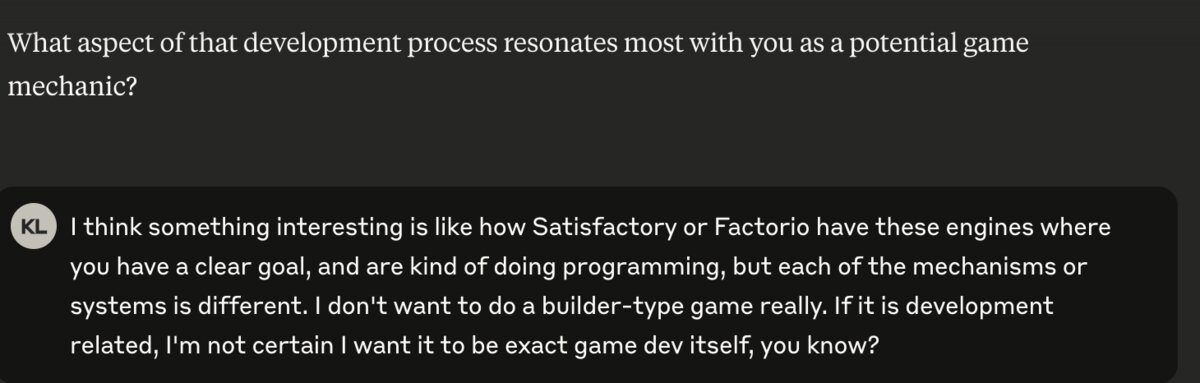
Task: Click the word "mechanic?" in assistant reply
Action: (71, 87)
